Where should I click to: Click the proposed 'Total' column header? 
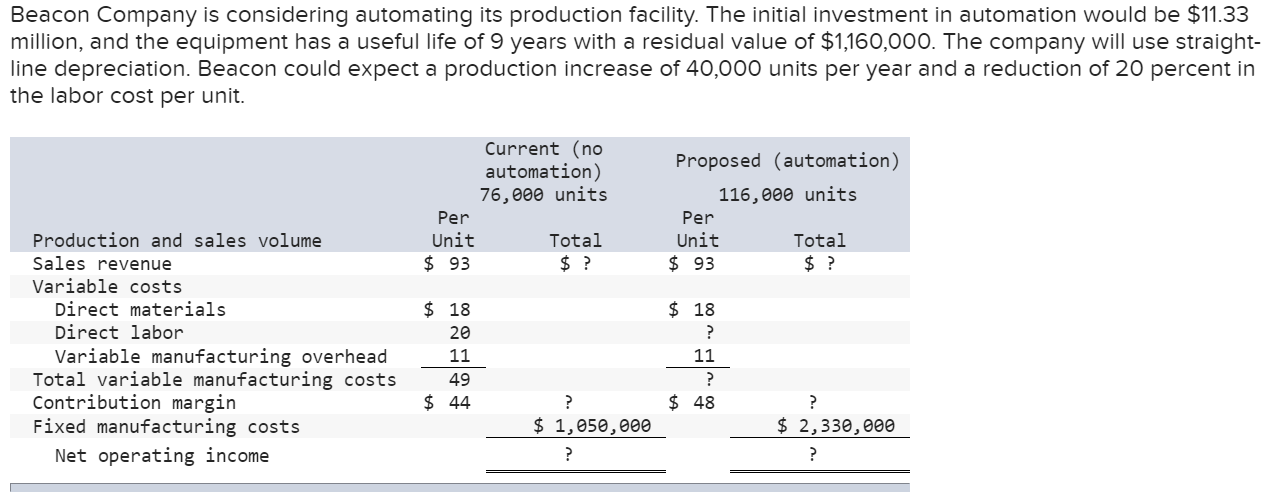pos(820,241)
